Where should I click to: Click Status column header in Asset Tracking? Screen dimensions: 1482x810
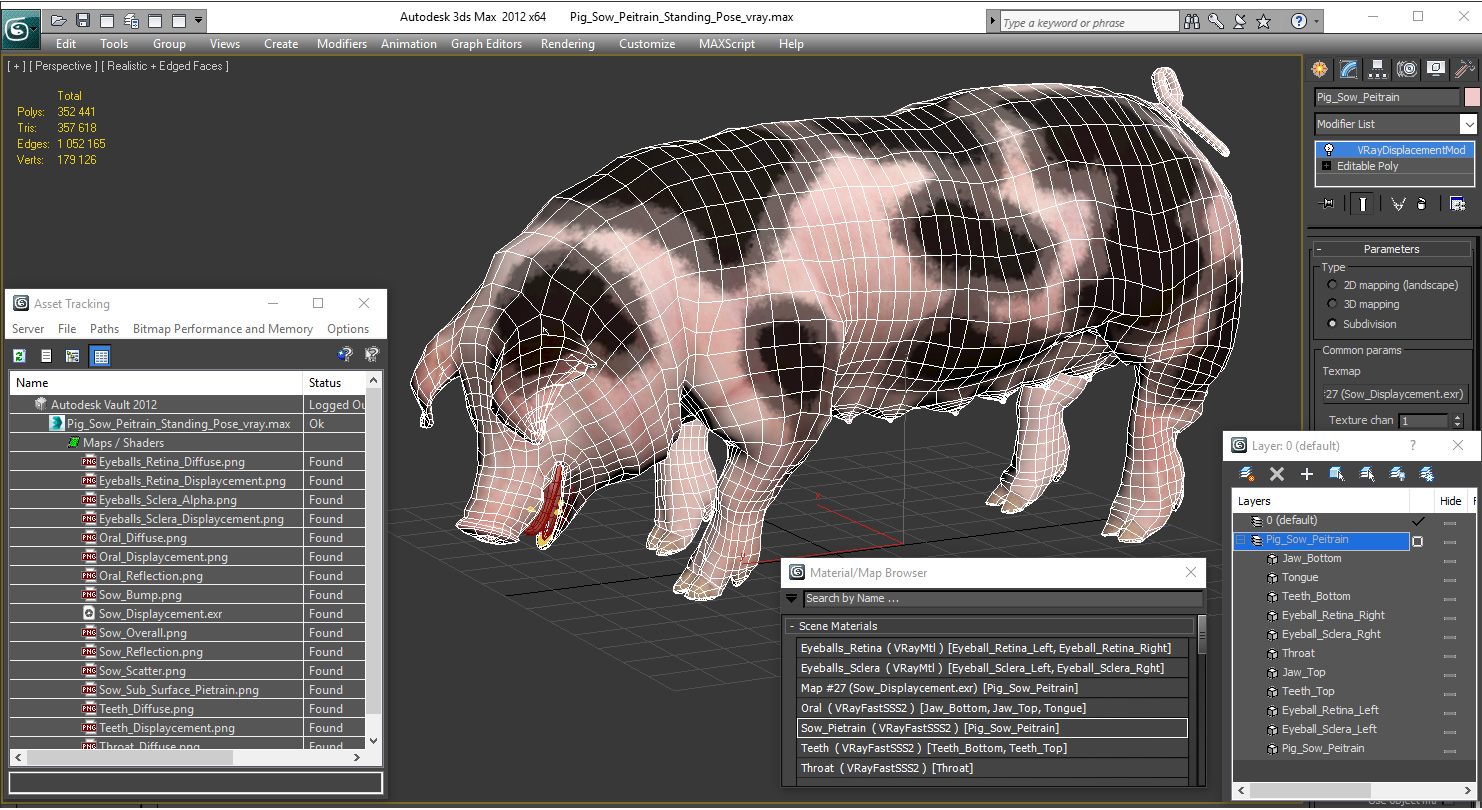(x=334, y=383)
